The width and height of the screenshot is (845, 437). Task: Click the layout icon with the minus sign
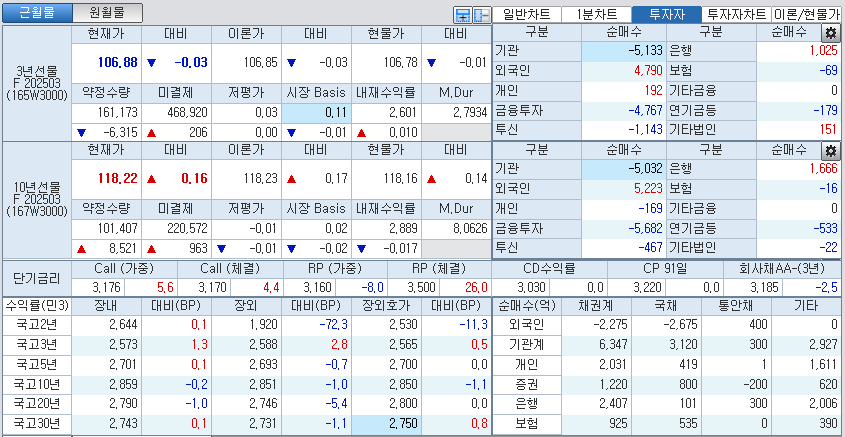[x=482, y=15]
